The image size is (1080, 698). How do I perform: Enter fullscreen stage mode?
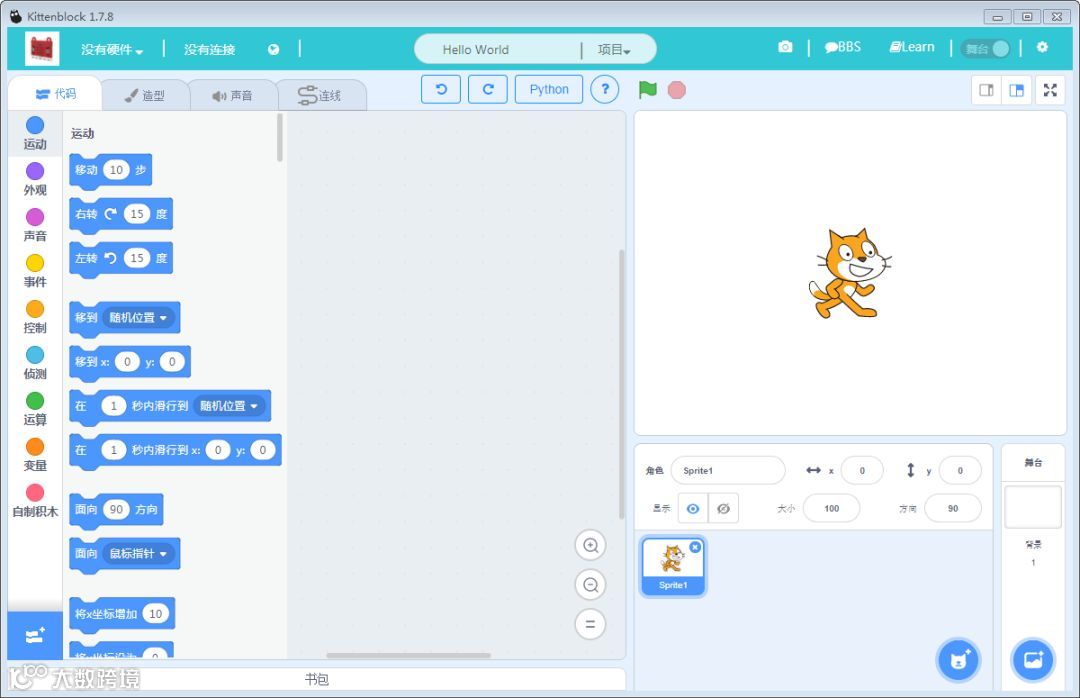point(1050,90)
